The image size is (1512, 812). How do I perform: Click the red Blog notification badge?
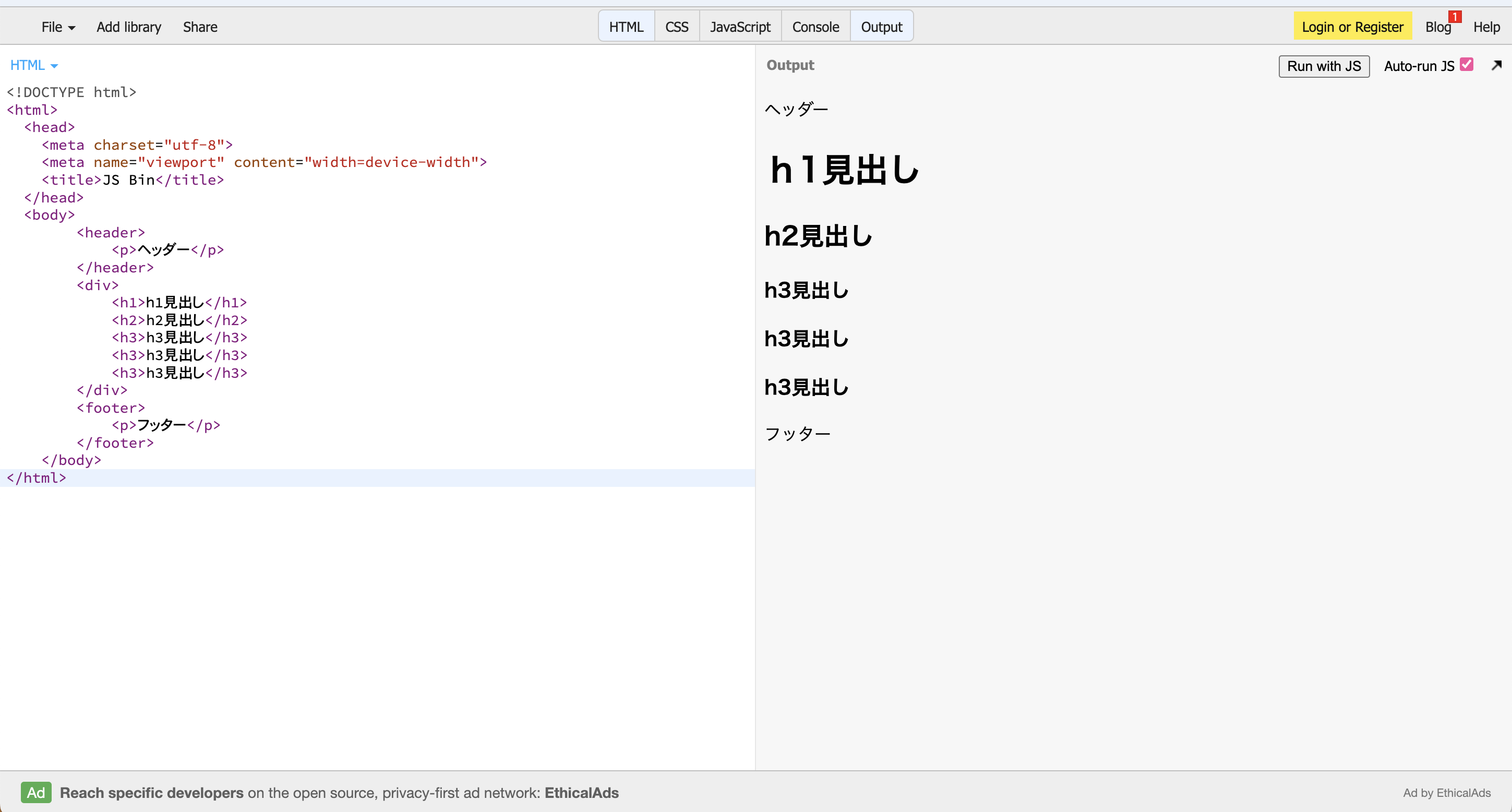point(1455,17)
